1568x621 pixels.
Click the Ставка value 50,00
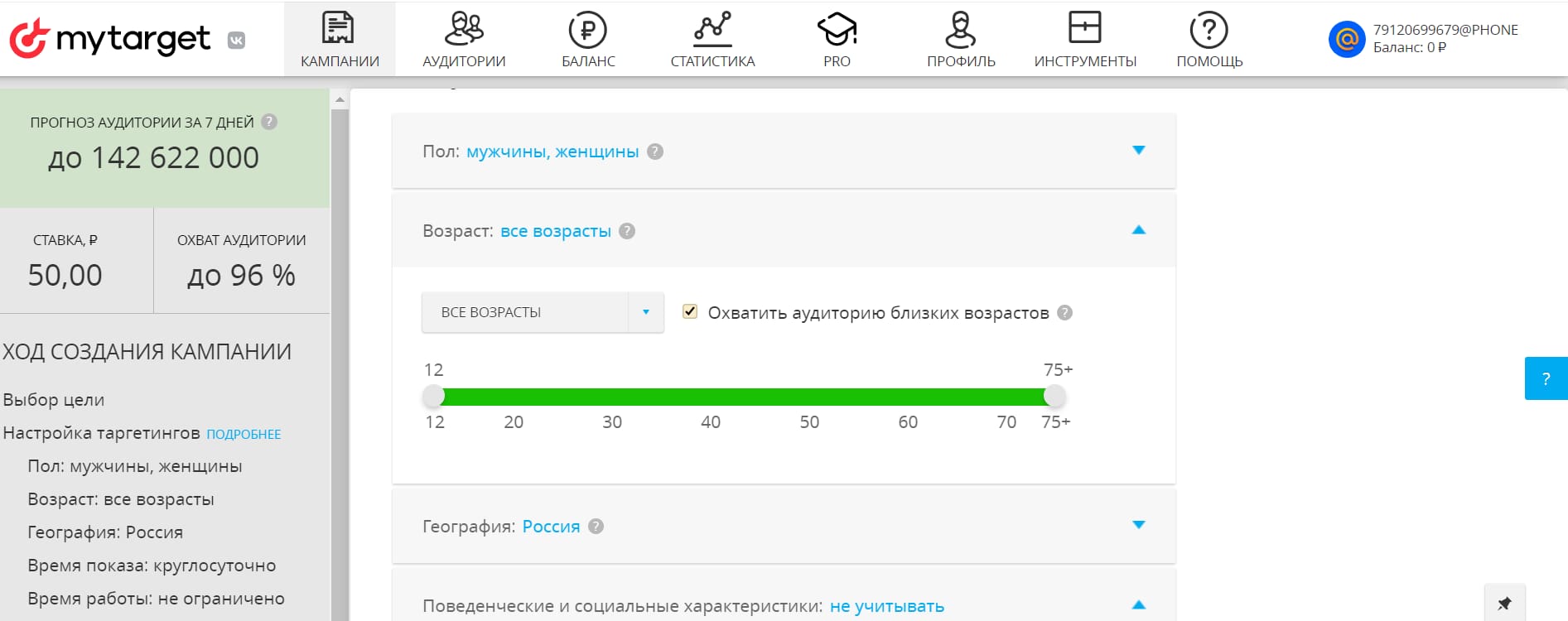(x=65, y=275)
